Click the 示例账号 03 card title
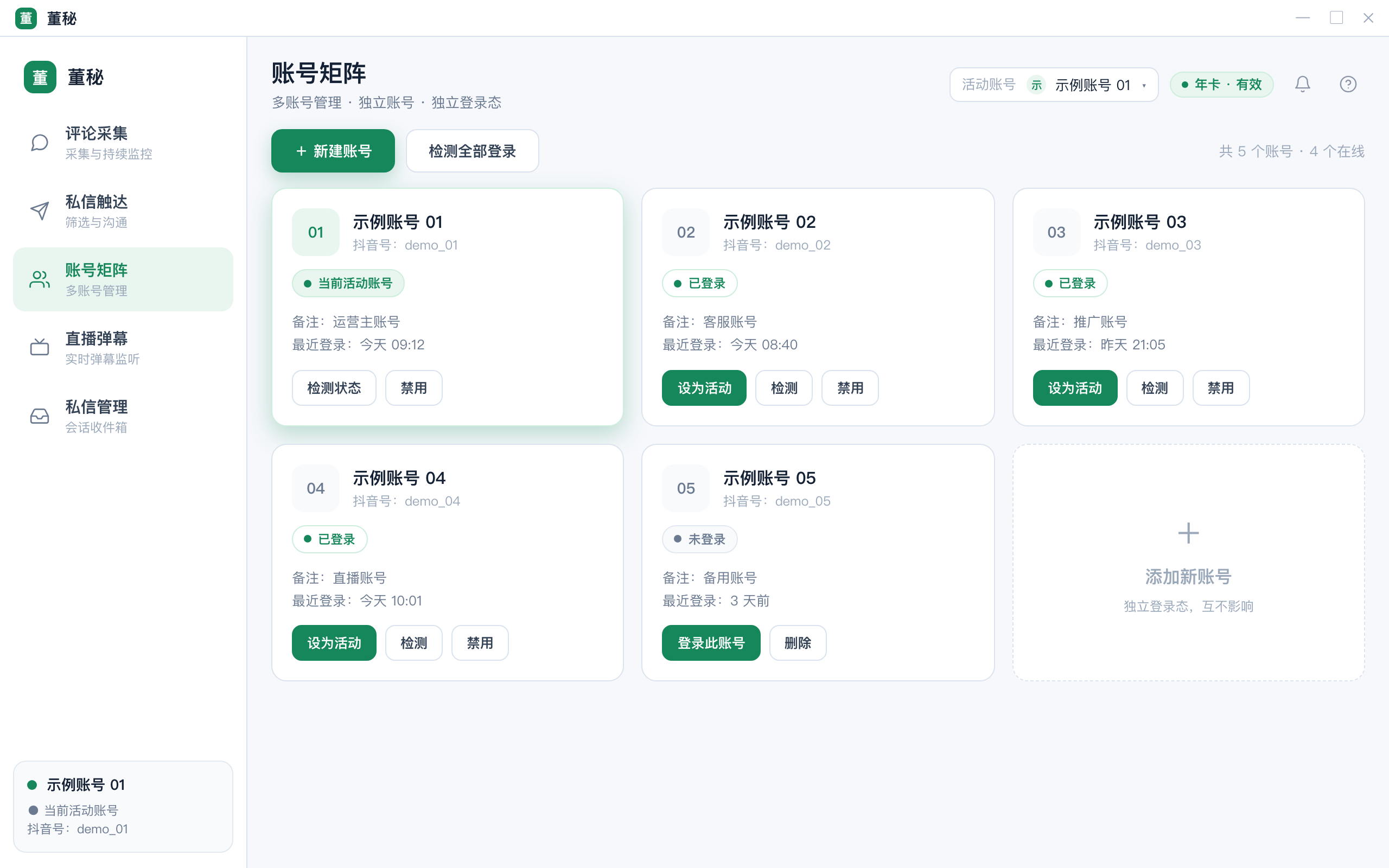1389x868 pixels. (1140, 222)
